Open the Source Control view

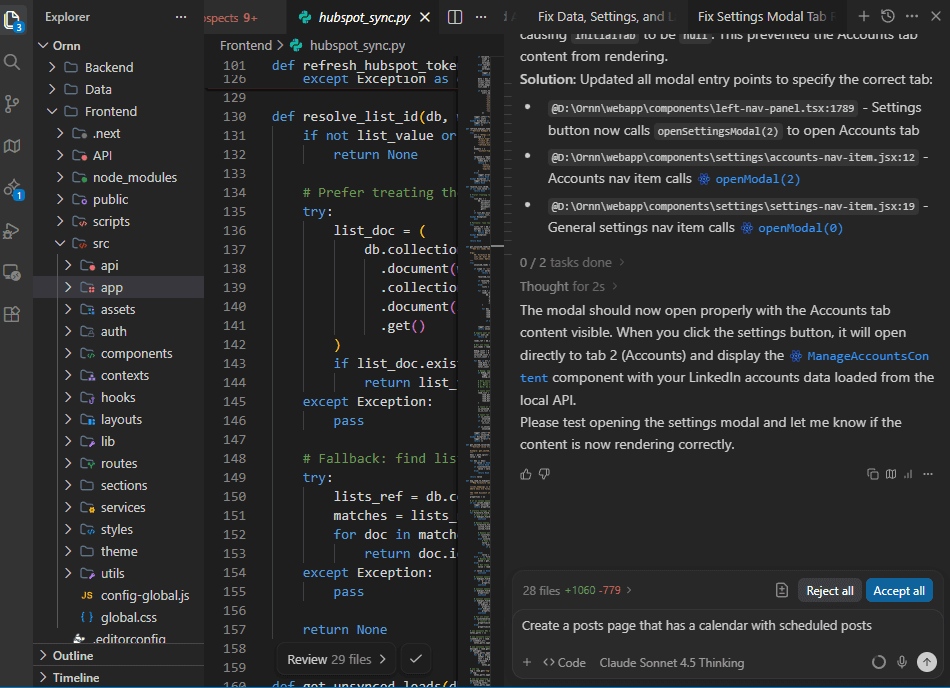tap(12, 104)
